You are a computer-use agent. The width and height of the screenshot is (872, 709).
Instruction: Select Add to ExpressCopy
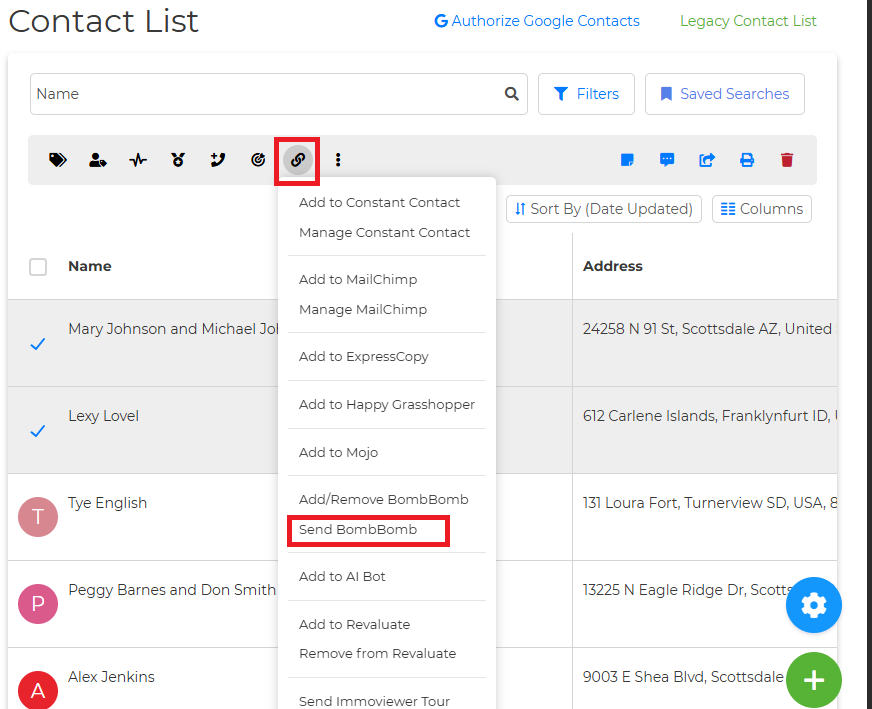(364, 356)
